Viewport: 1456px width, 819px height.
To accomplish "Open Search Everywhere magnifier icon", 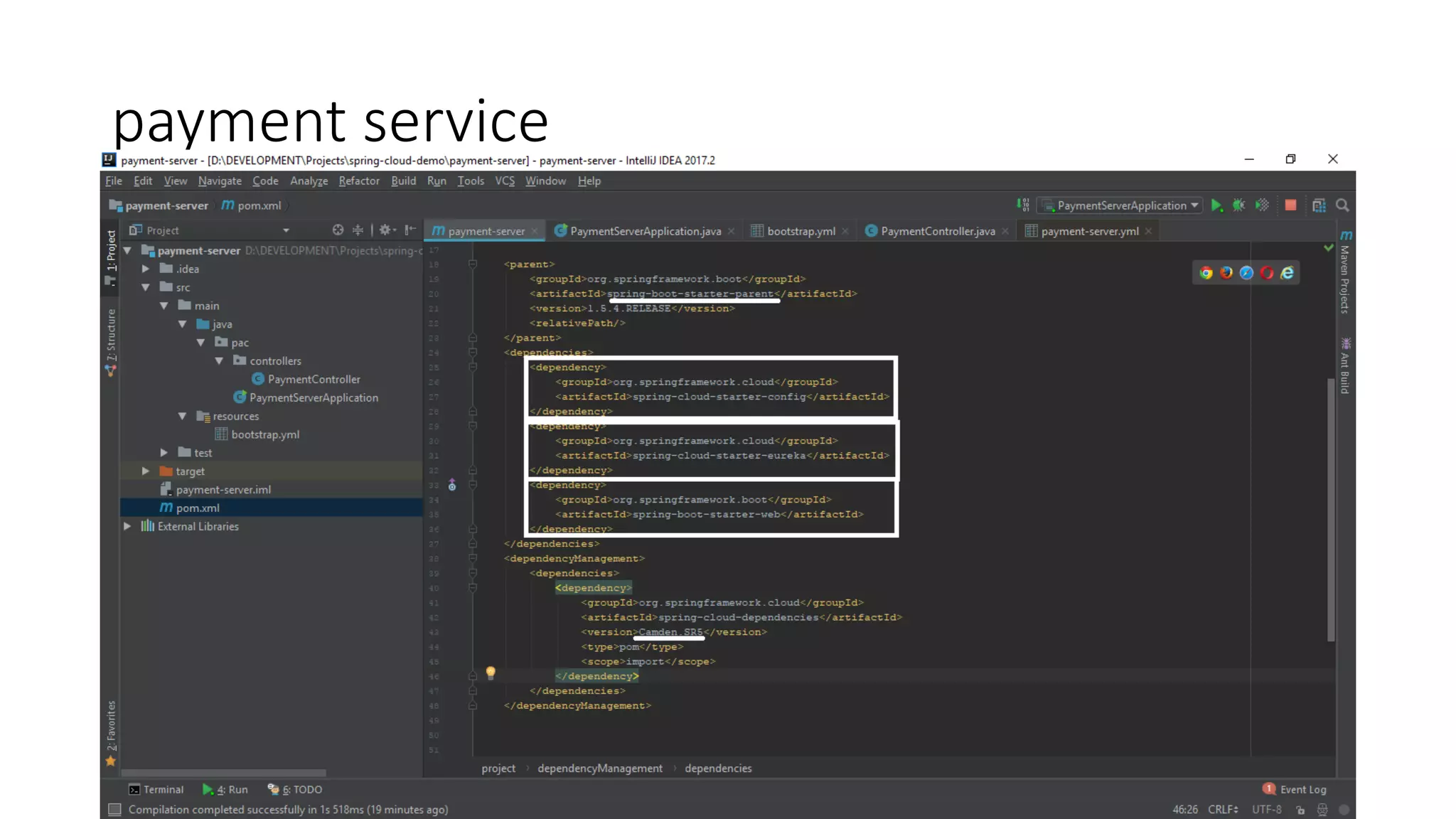I will (1342, 205).
